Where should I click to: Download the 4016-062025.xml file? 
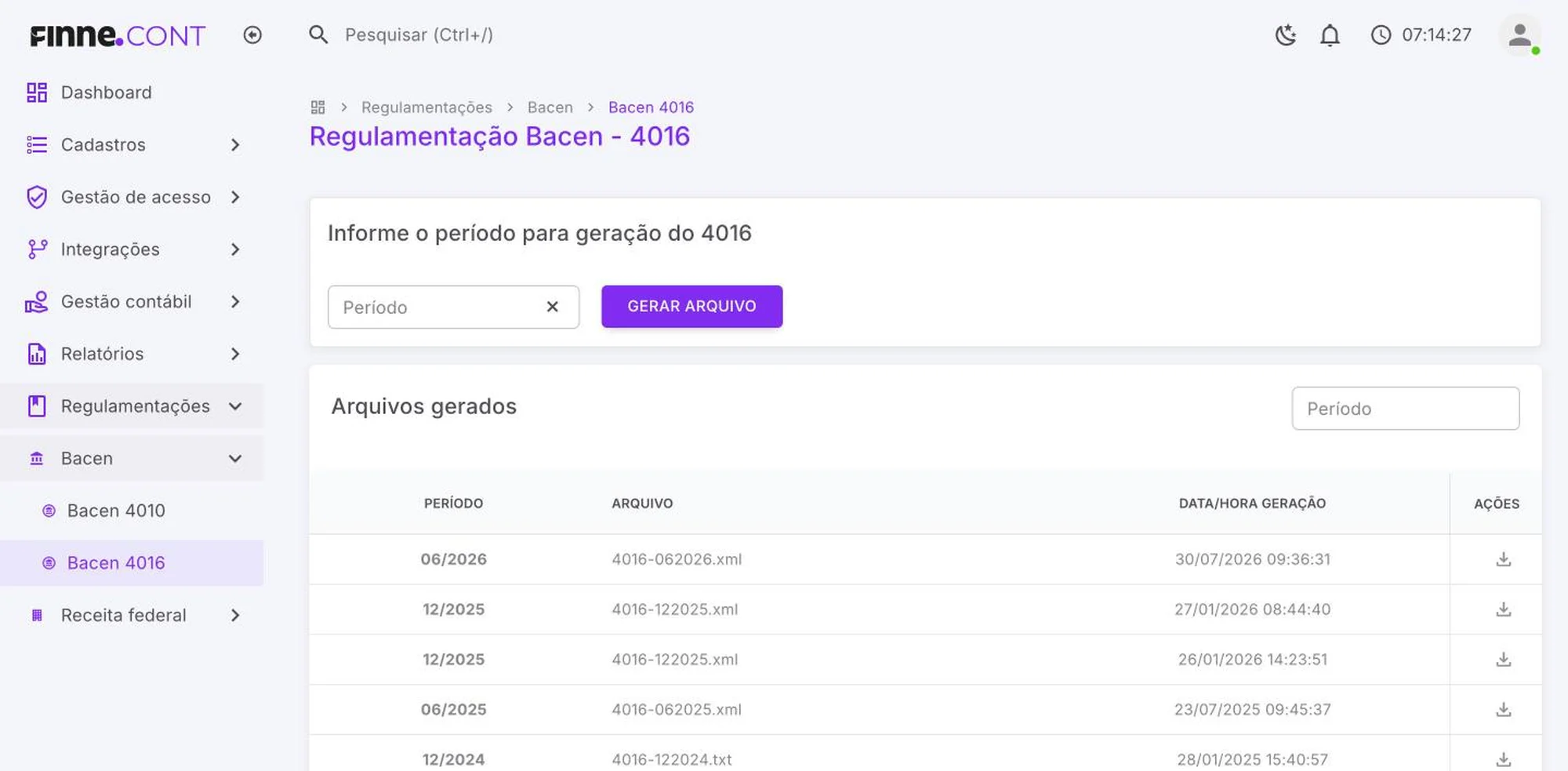(x=1503, y=710)
